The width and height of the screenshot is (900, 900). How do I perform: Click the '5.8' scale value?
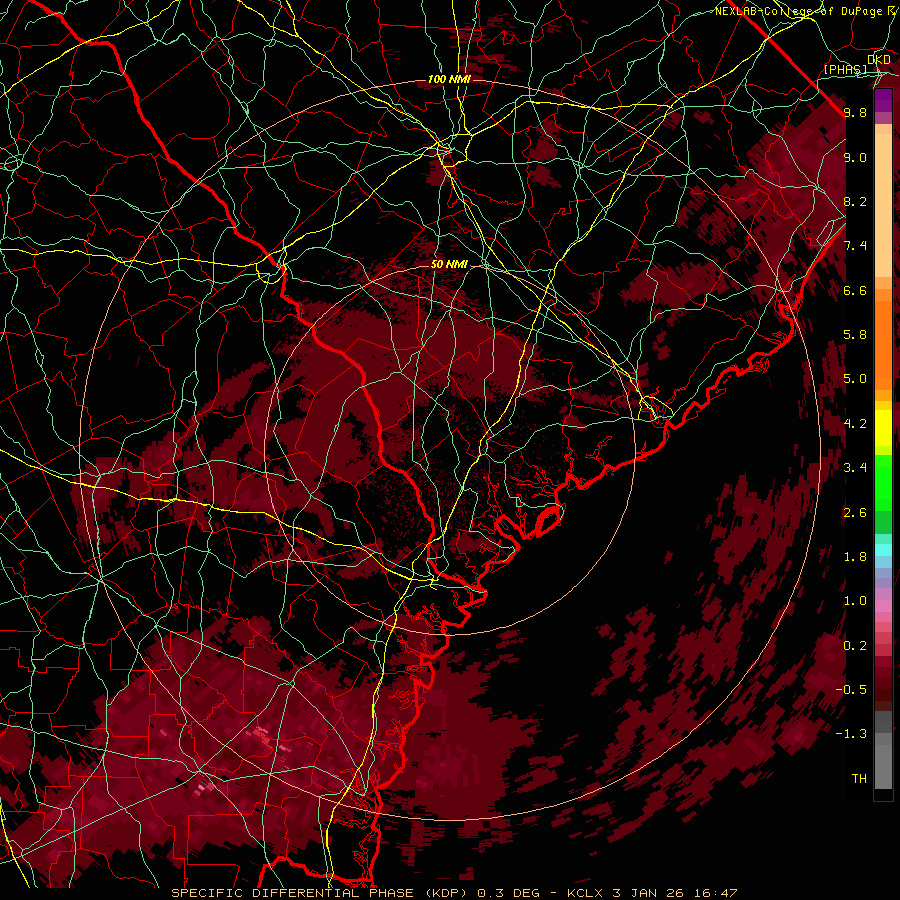click(855, 335)
